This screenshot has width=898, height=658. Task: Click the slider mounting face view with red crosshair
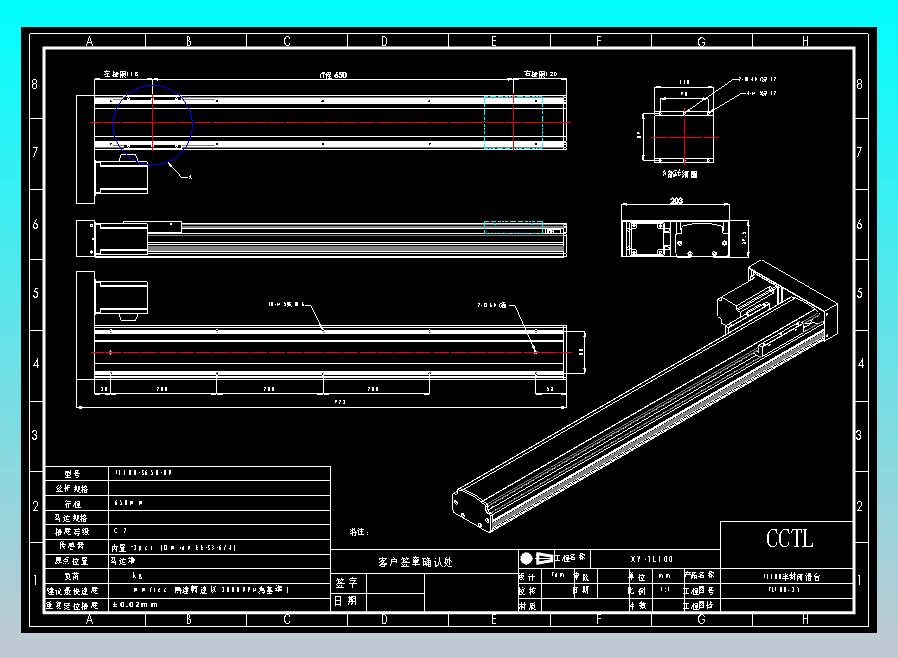click(x=685, y=137)
